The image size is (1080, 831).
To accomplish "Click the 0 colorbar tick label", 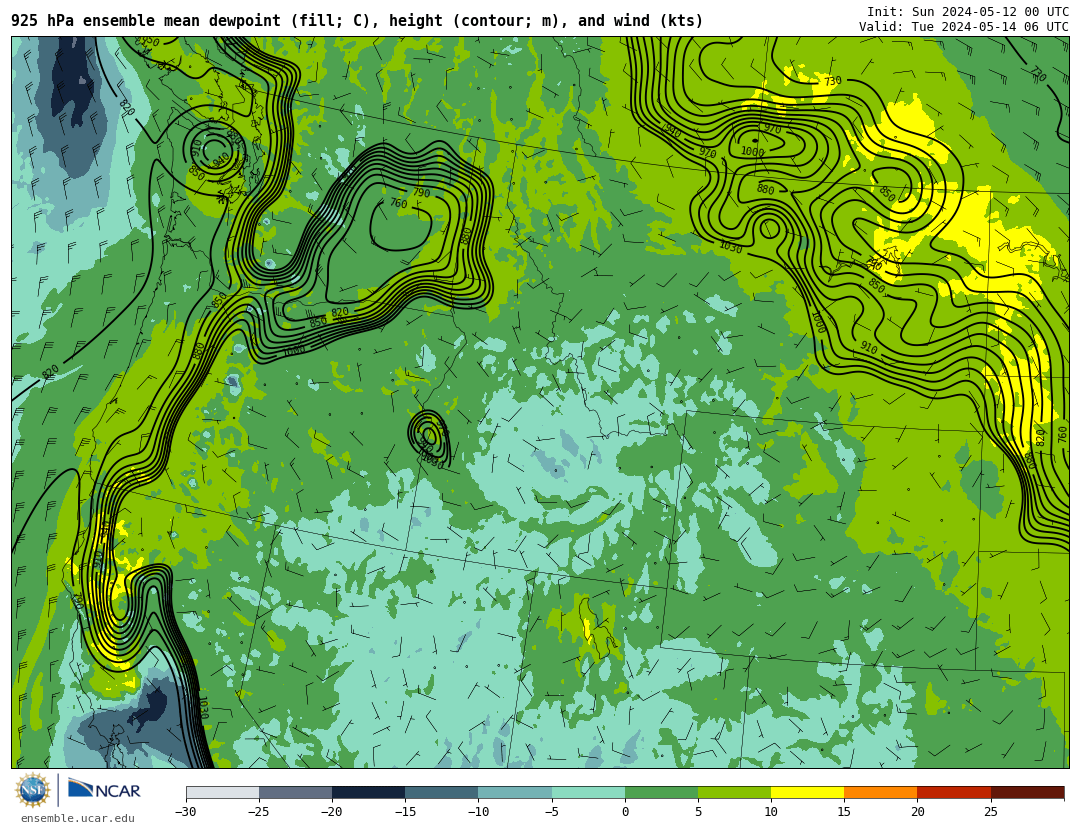I will pyautogui.click(x=625, y=812).
